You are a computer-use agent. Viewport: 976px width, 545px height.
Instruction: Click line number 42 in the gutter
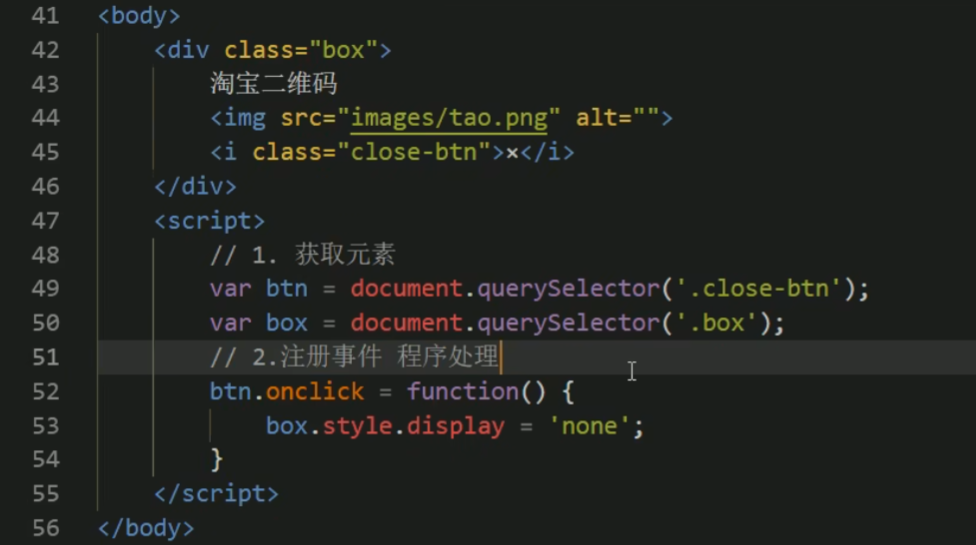[x=45, y=50]
